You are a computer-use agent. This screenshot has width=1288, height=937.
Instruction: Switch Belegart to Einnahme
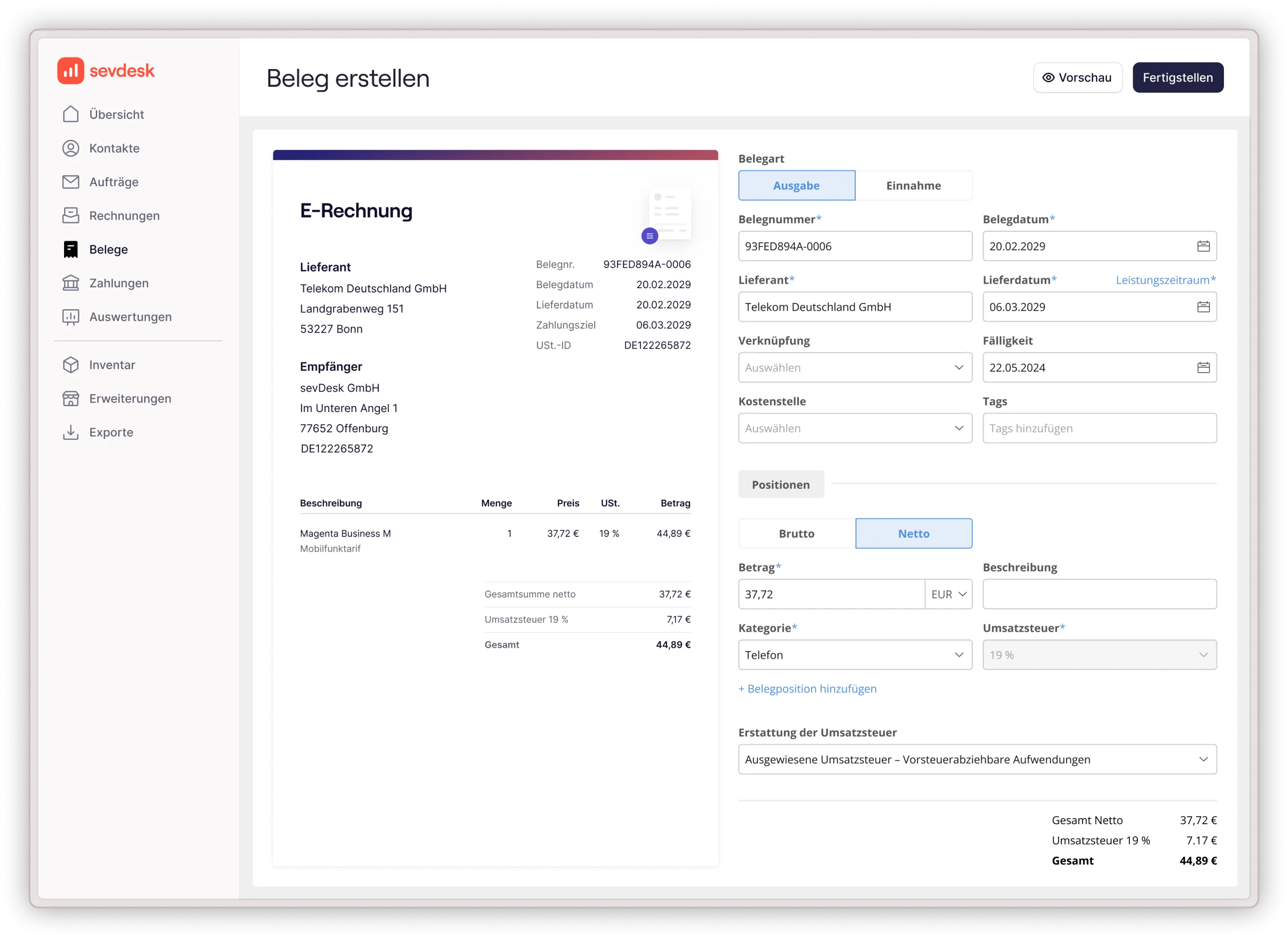[914, 185]
